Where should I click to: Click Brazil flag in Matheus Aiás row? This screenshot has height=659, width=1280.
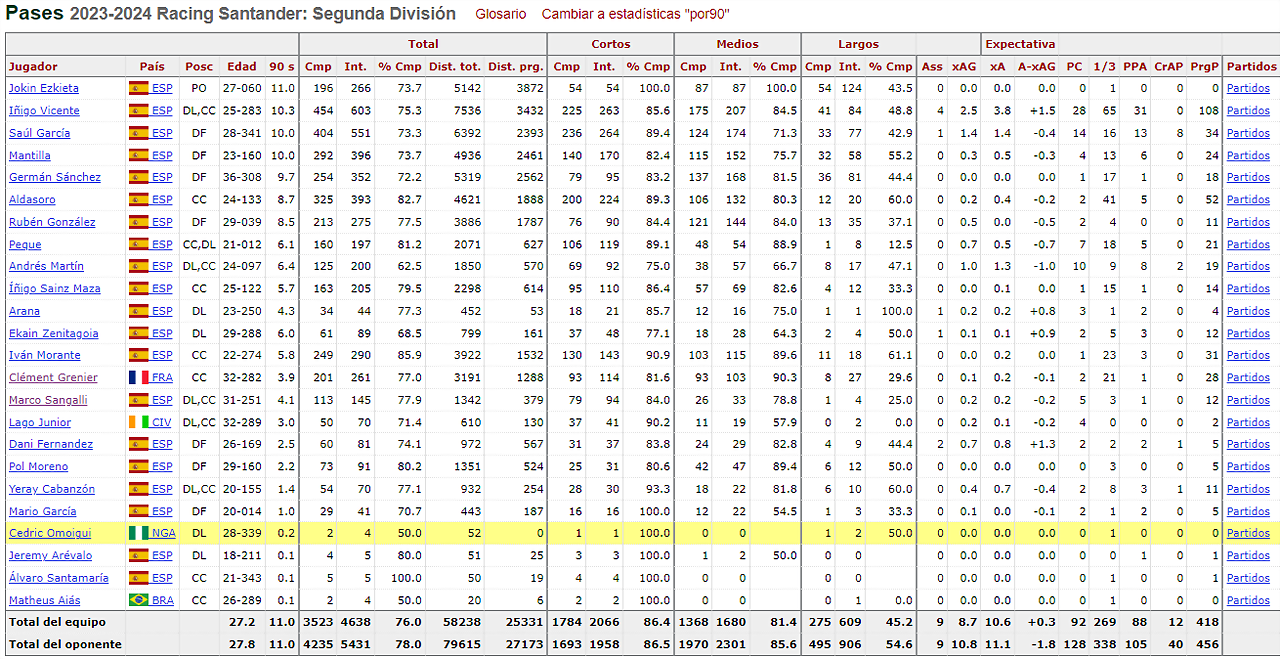tap(138, 600)
